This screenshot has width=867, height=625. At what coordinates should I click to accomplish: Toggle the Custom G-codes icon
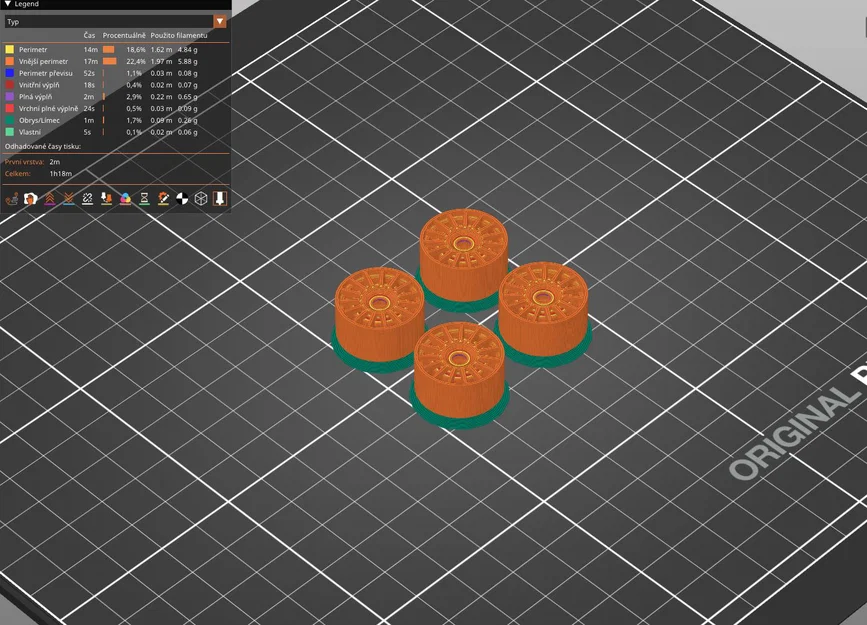pyautogui.click(x=163, y=198)
